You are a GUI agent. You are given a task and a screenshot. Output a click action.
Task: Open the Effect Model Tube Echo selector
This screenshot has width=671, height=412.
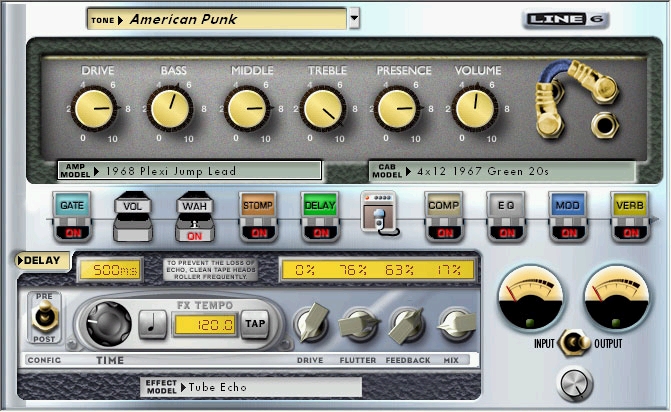click(x=251, y=387)
